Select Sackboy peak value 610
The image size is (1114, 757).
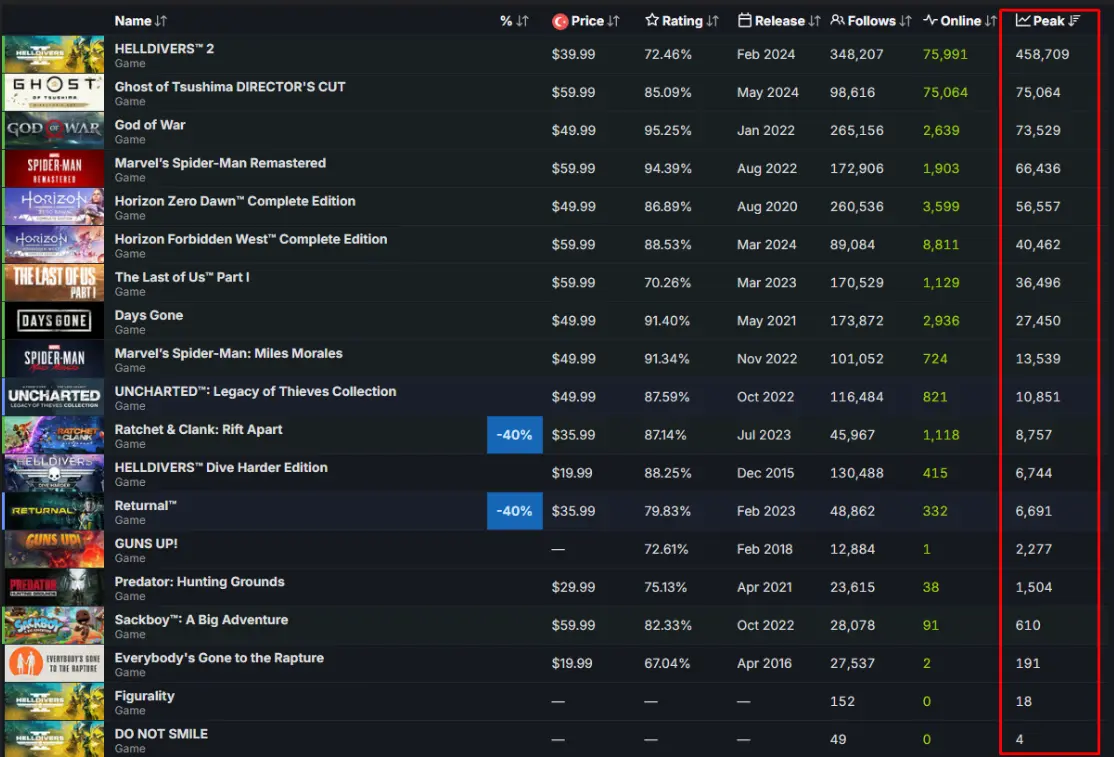[1028, 625]
